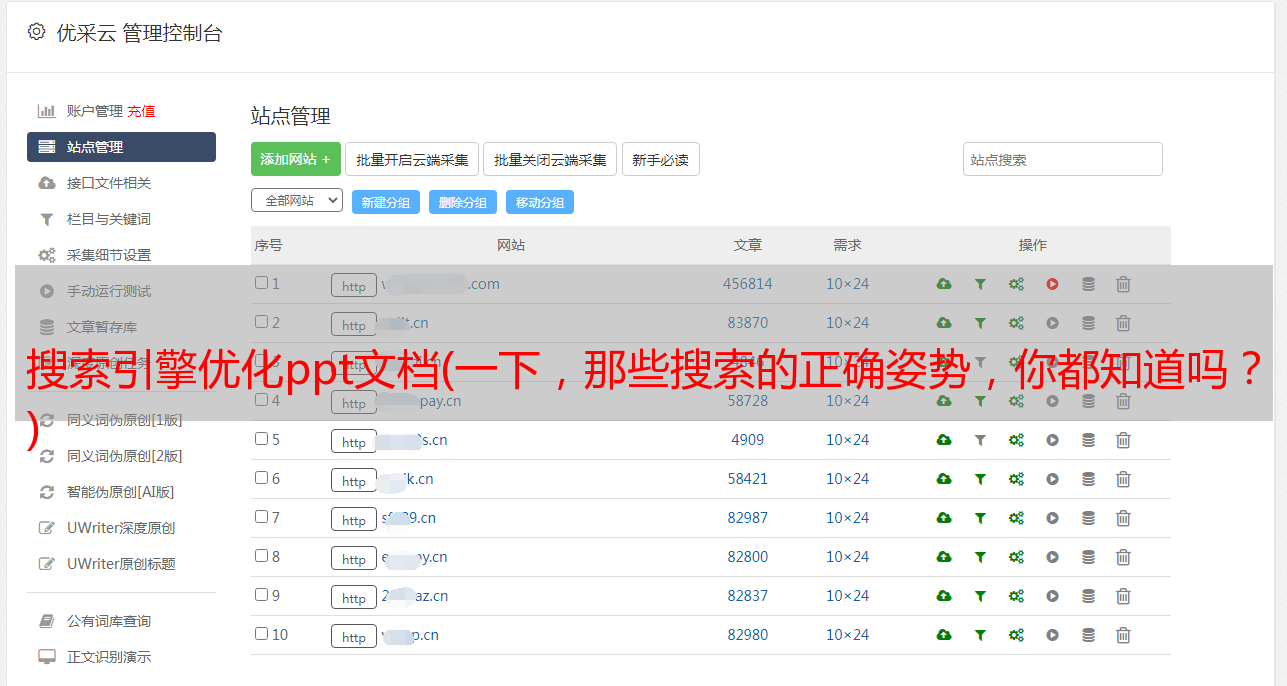Click http button in row 10
Screen dimensions: 1287x686
354,636
